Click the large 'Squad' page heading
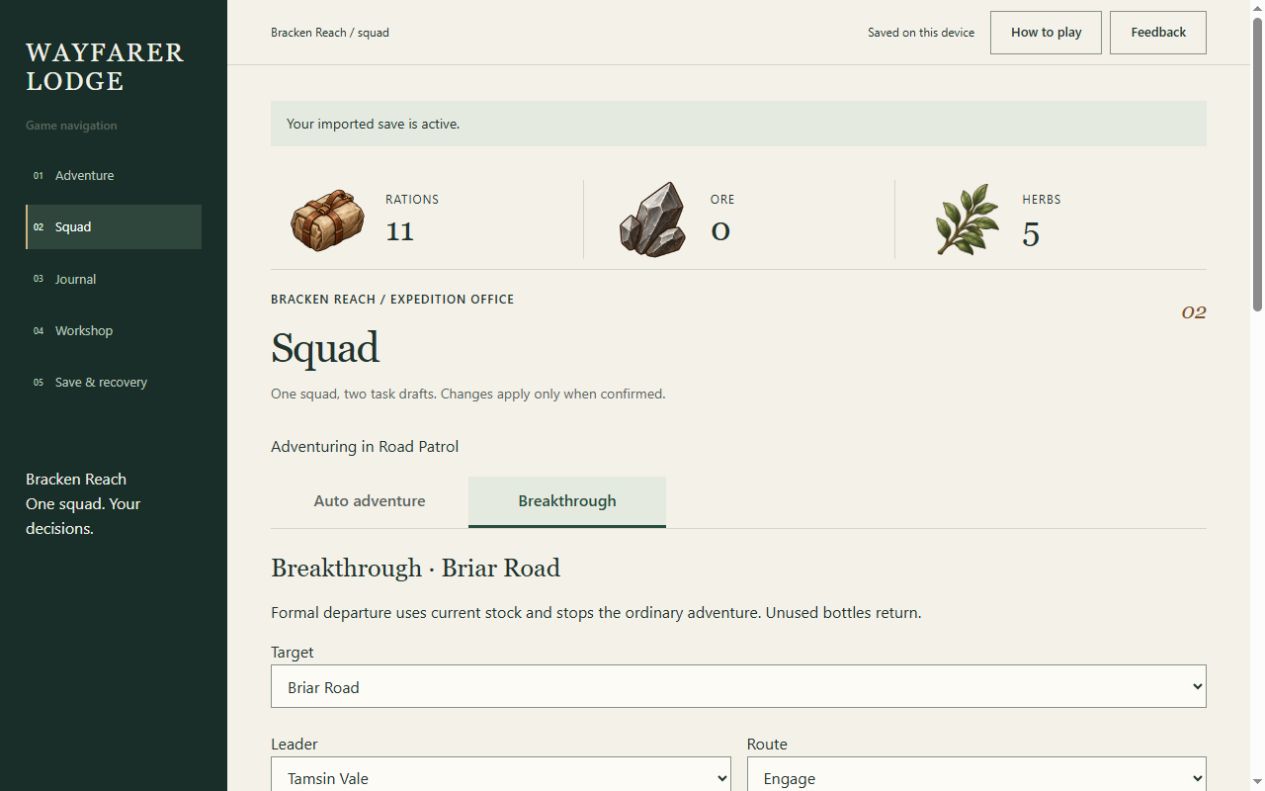This screenshot has height=791, width=1265. pos(325,348)
